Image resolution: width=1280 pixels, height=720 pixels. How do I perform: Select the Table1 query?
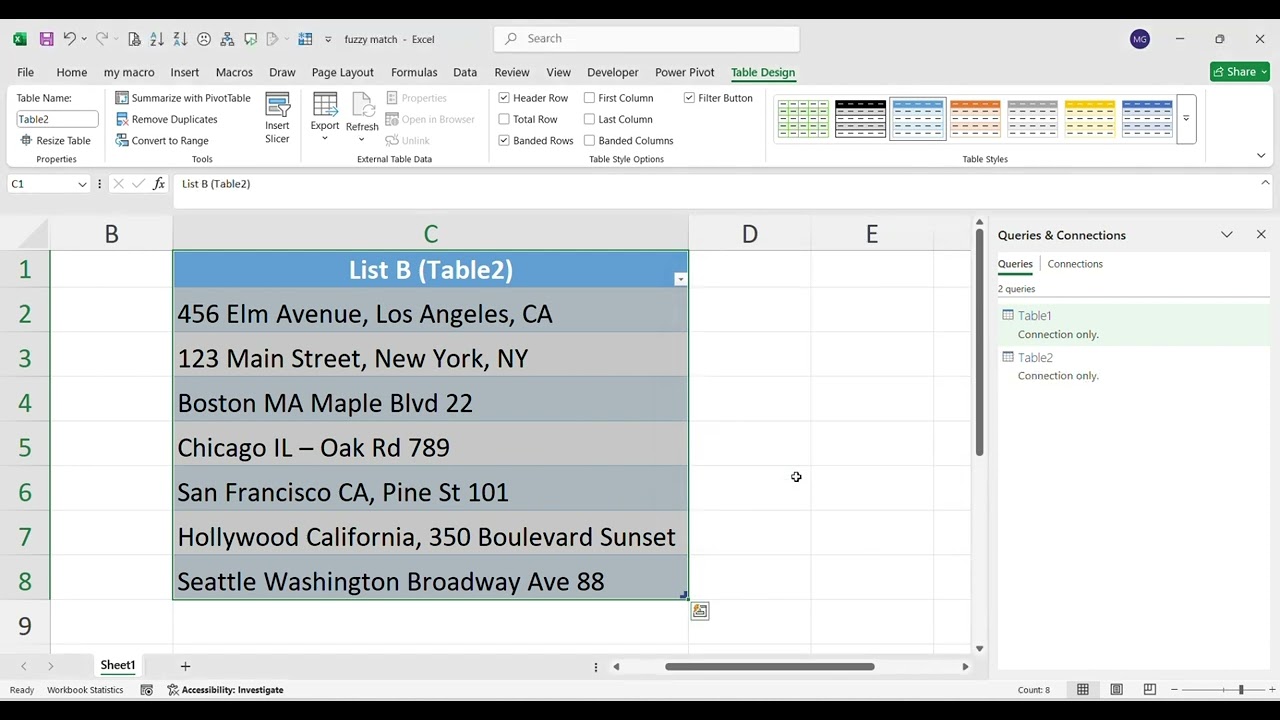click(x=1134, y=324)
